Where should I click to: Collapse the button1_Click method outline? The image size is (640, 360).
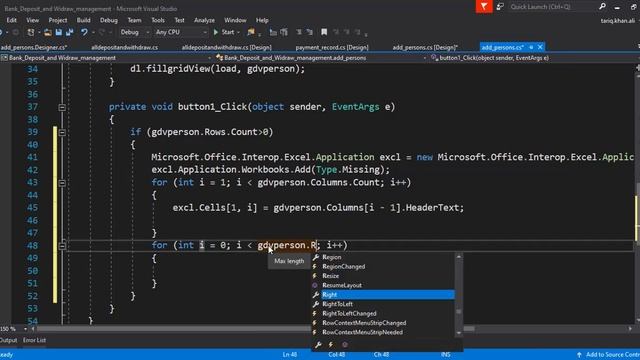(x=62, y=107)
